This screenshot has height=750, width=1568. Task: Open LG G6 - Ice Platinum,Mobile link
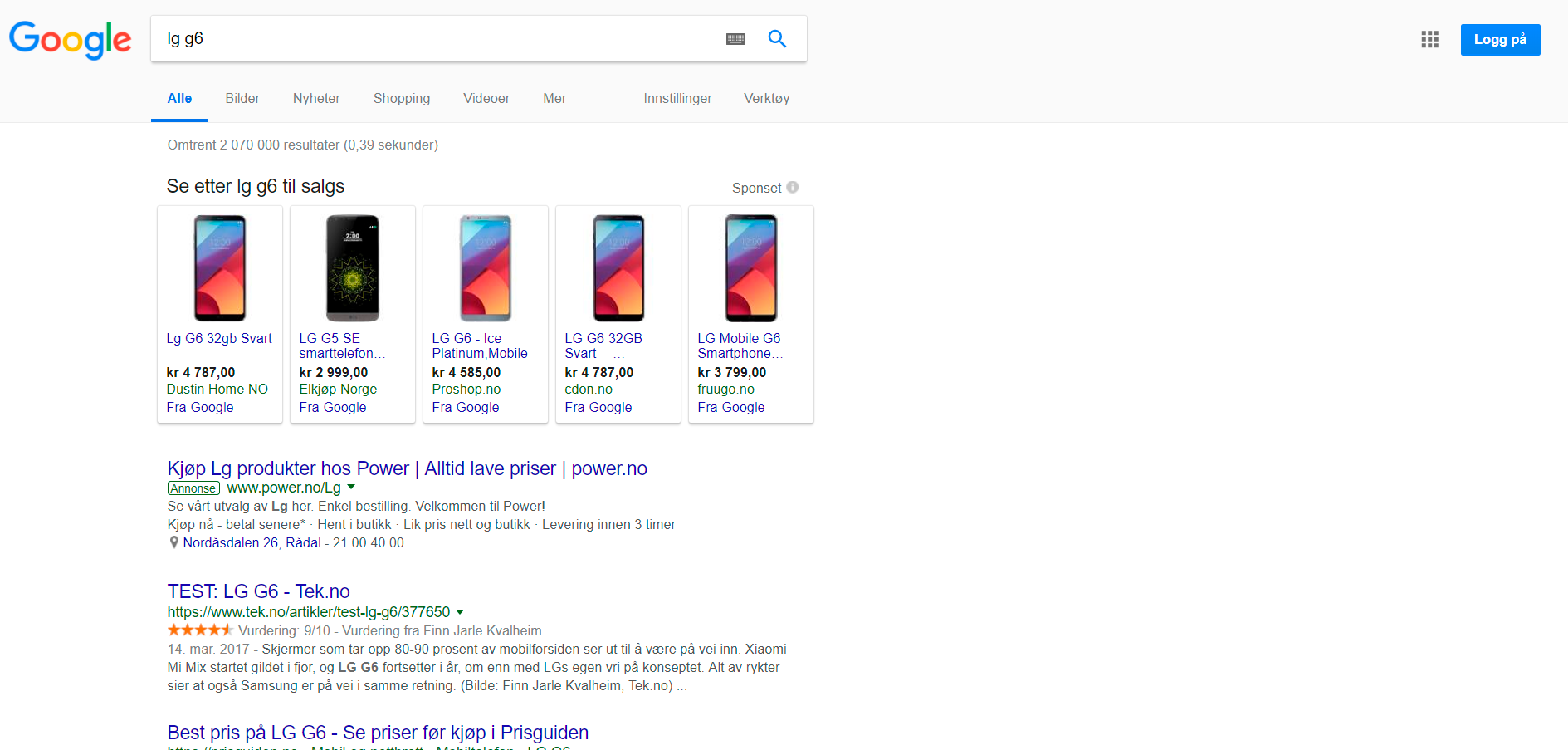pyautogui.click(x=480, y=346)
